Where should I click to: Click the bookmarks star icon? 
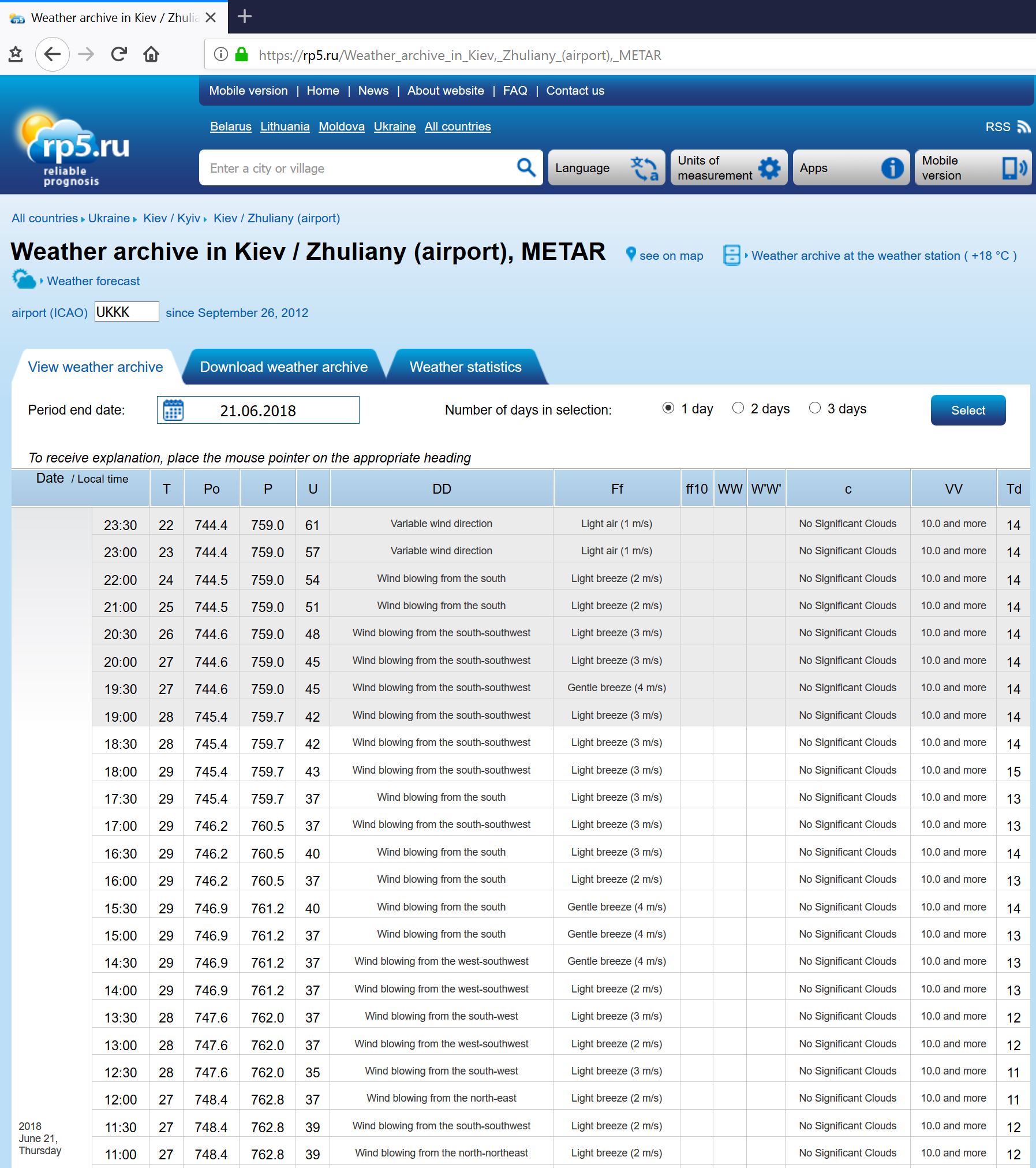click(16, 54)
